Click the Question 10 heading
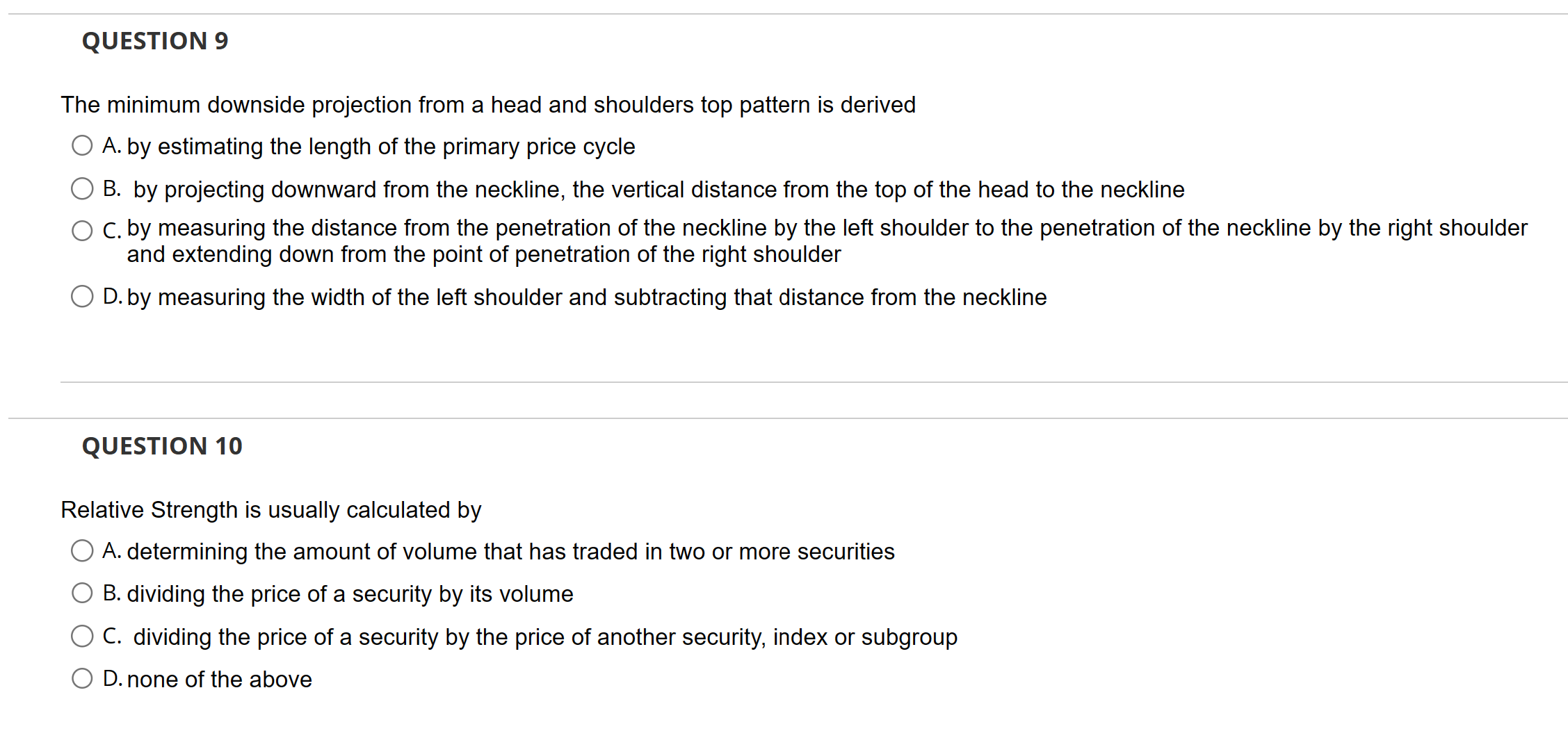This screenshot has height=738, width=1568. pyautogui.click(x=162, y=445)
